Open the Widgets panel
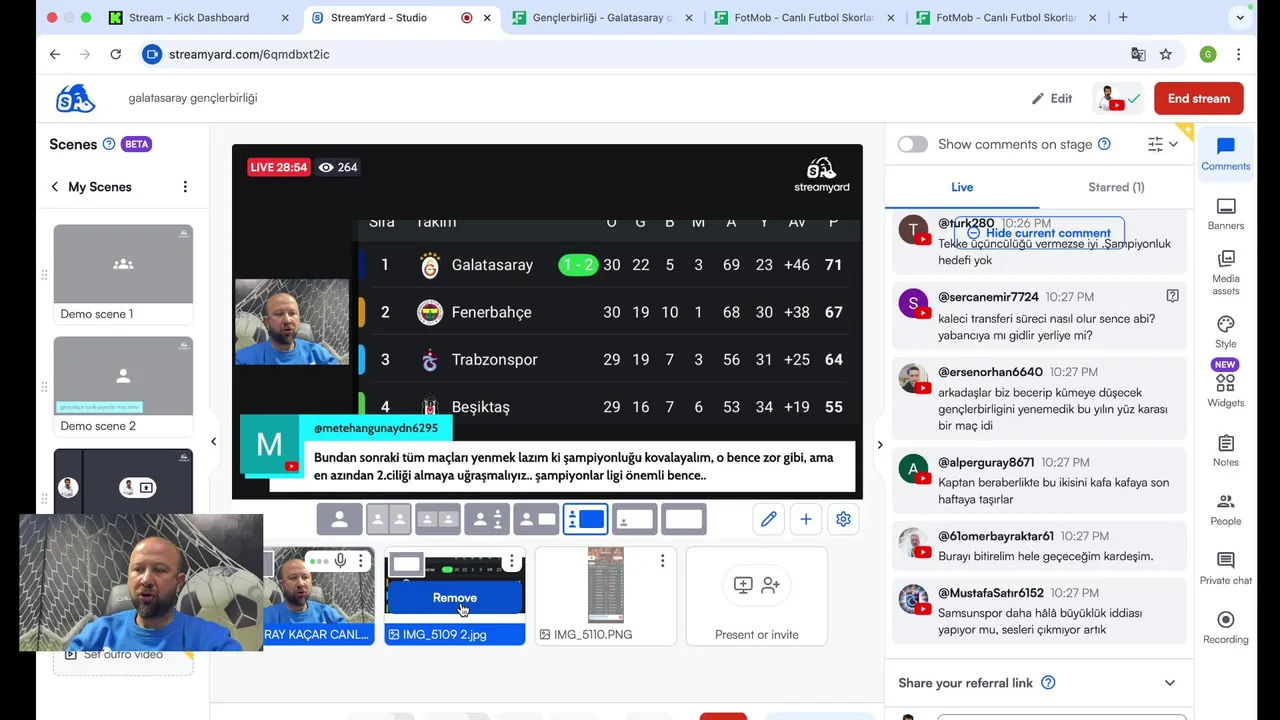This screenshot has width=1280, height=720. pos(1226,389)
